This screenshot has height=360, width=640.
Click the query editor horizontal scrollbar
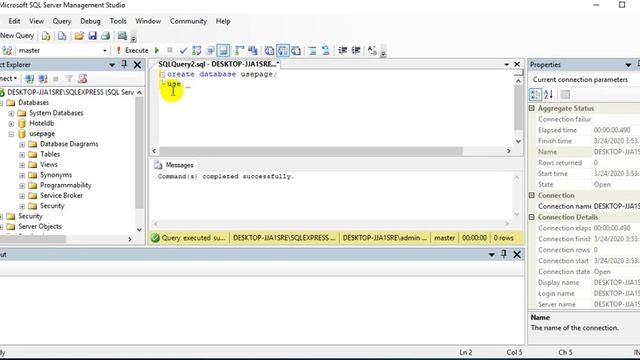coord(311,151)
